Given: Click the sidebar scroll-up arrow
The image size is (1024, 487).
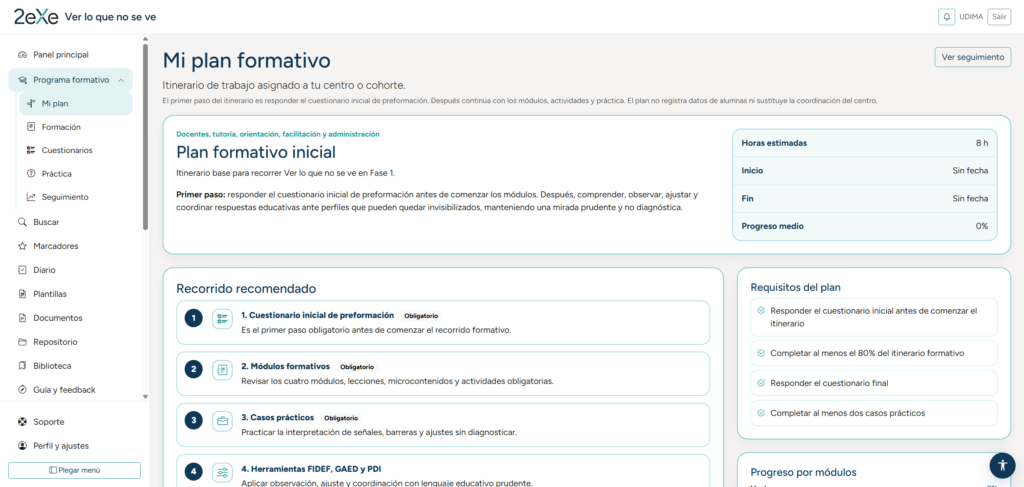Looking at the screenshot, I should pos(145,39).
